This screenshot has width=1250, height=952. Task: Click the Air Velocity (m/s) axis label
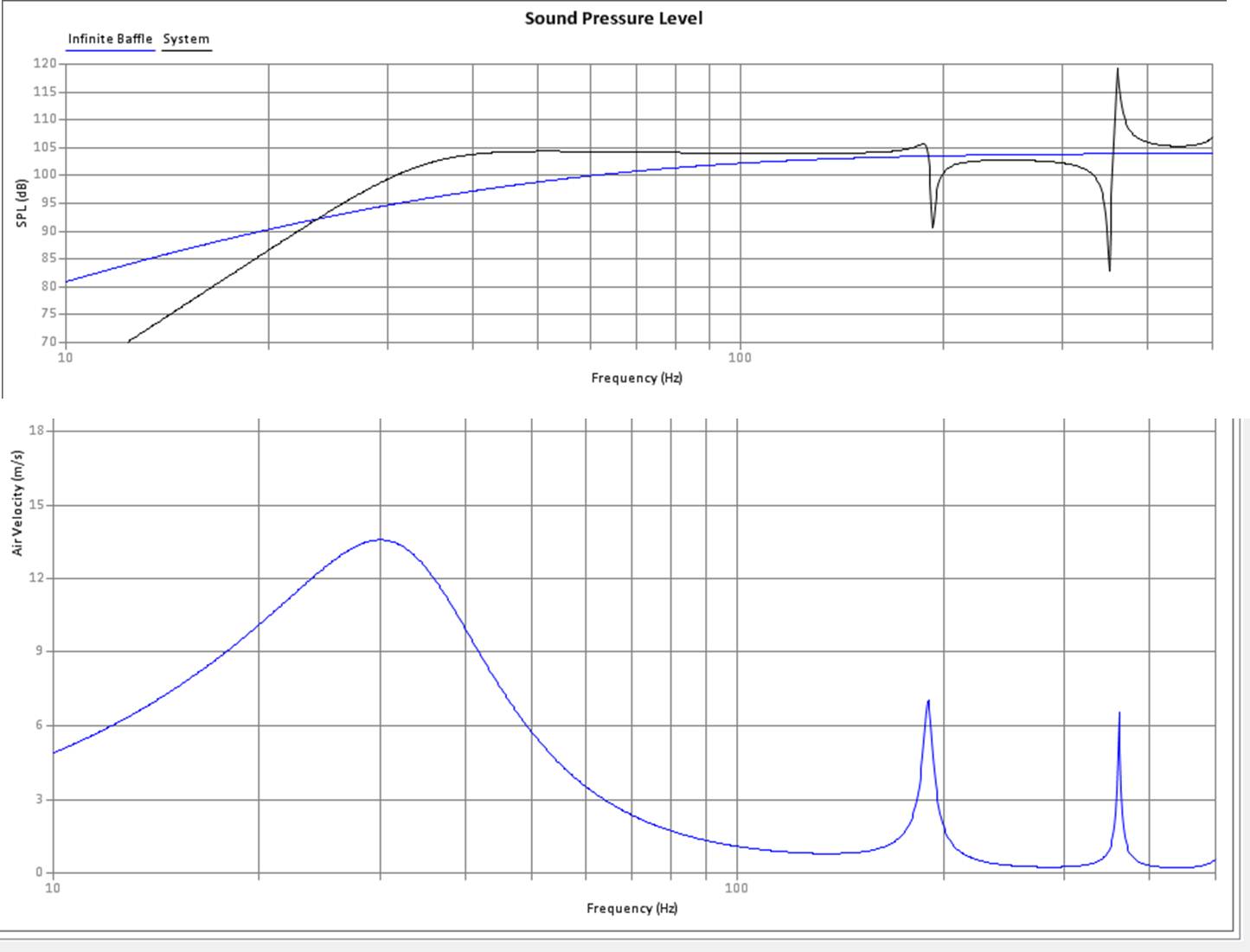coord(17,503)
